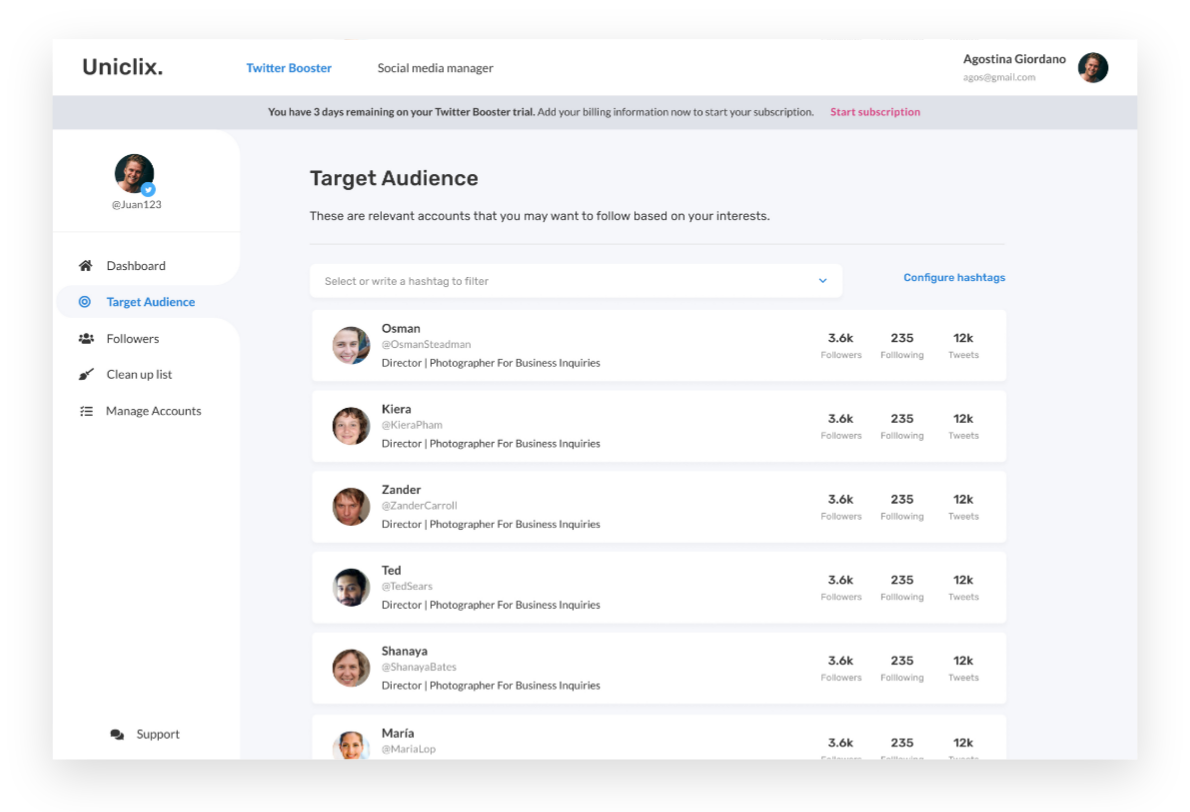Click Zander's profile picture

(351, 507)
